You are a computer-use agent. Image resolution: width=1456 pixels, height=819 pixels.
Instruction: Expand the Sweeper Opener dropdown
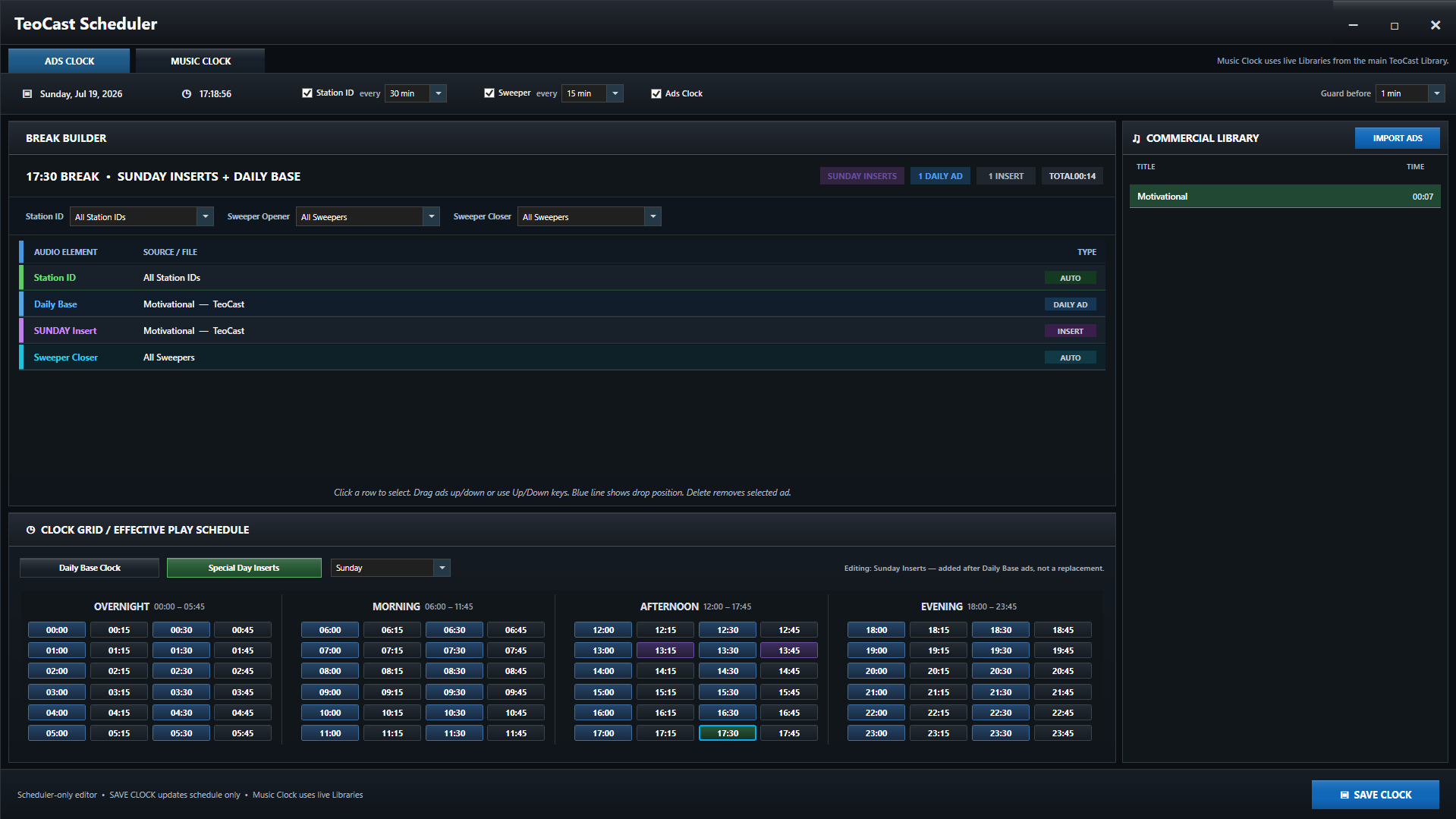pyautogui.click(x=367, y=217)
